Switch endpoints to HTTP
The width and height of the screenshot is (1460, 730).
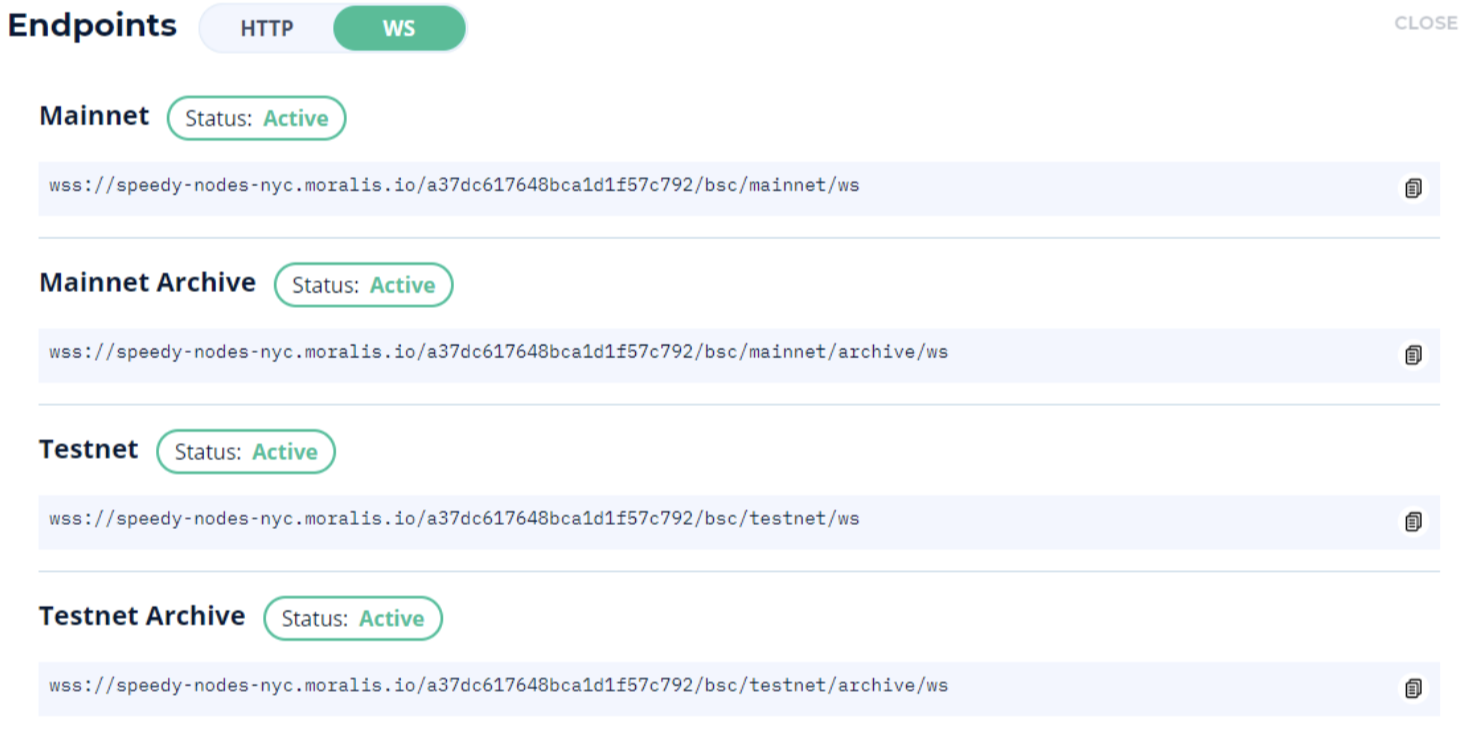point(267,28)
